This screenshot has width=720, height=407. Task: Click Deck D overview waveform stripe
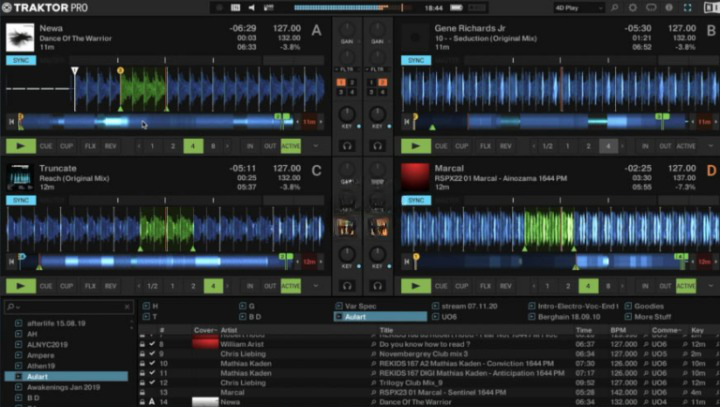[x=550, y=262]
